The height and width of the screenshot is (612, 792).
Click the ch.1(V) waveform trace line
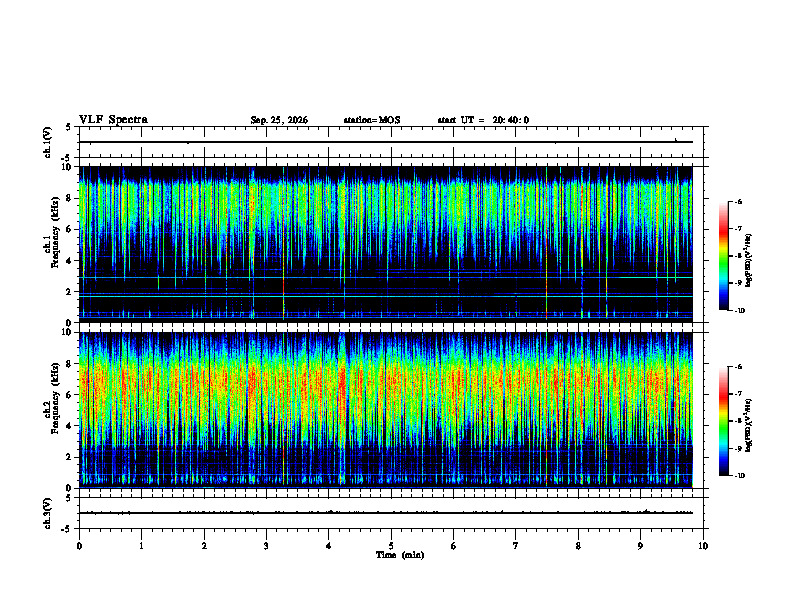coord(385,142)
